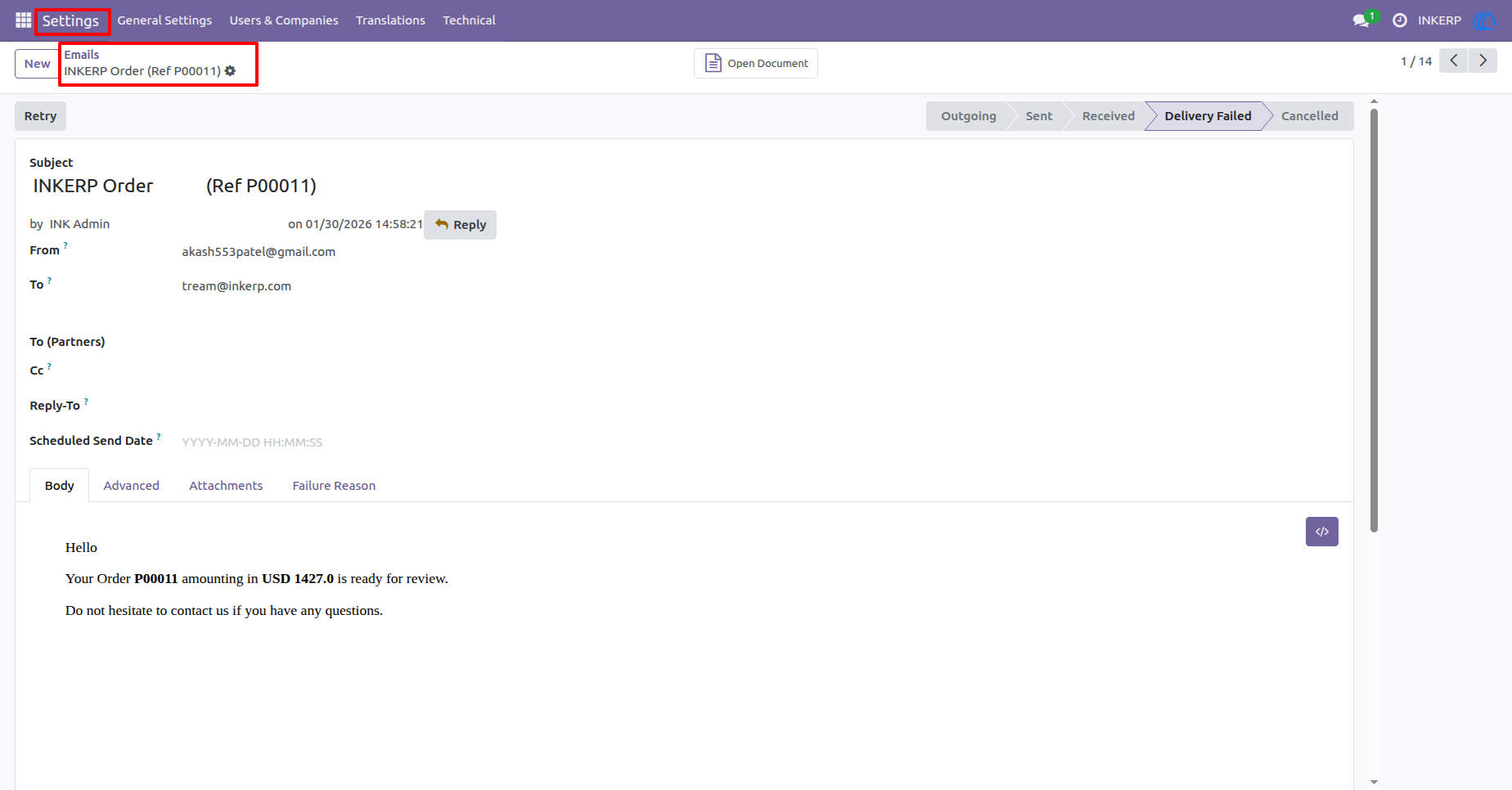Click the Scheduled Send Date help tooltip
The image size is (1512, 790).
click(159, 437)
